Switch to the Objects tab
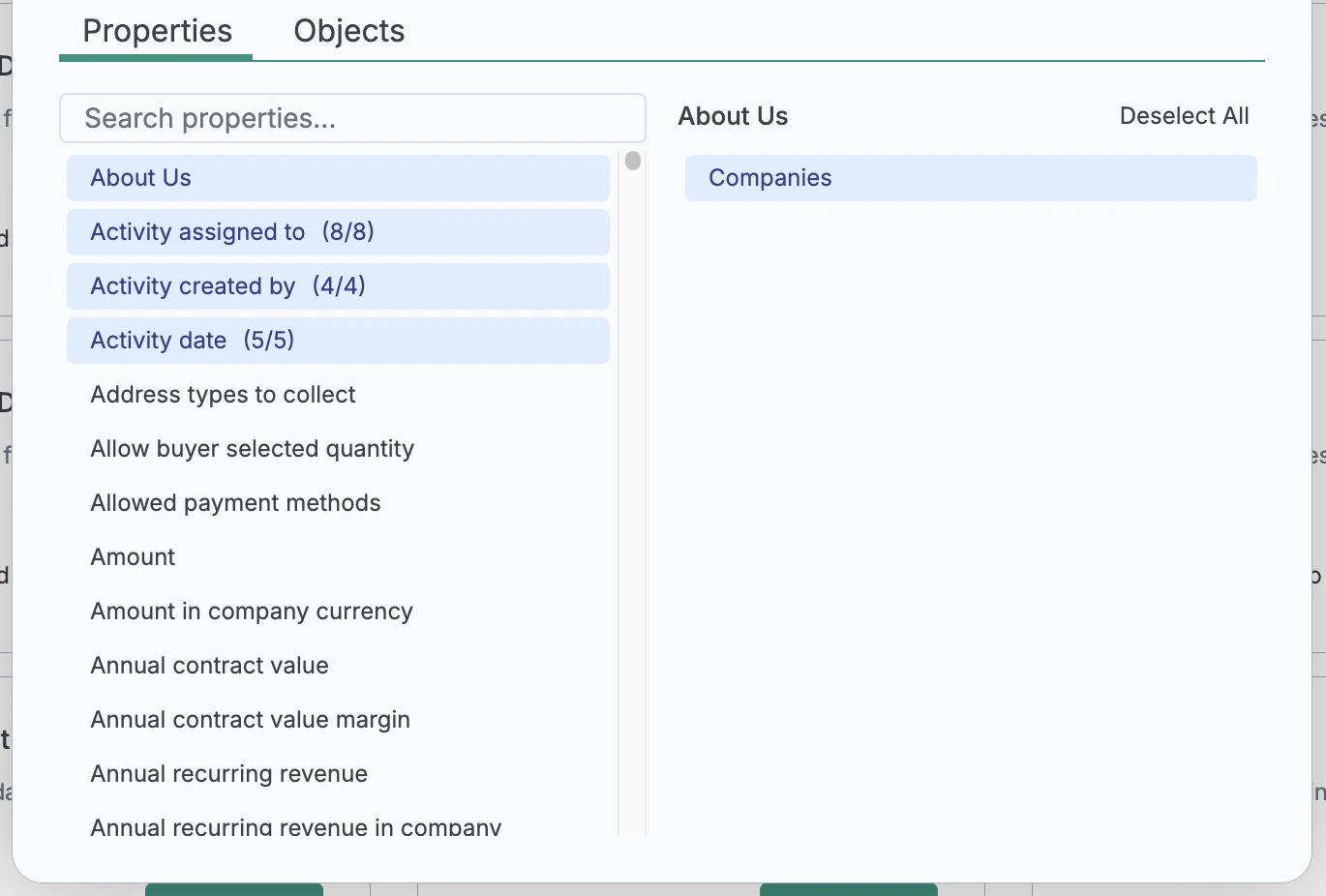Viewport: 1326px width, 896px height. (x=348, y=31)
